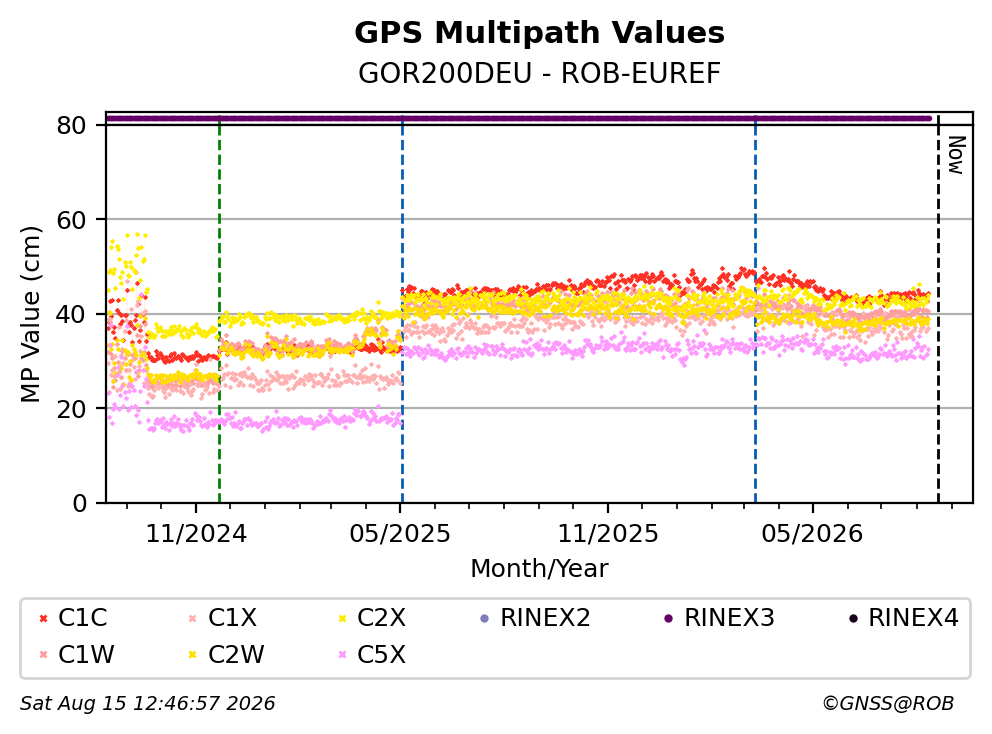Click the blue dashed line at 05/2025

[x=402, y=309]
